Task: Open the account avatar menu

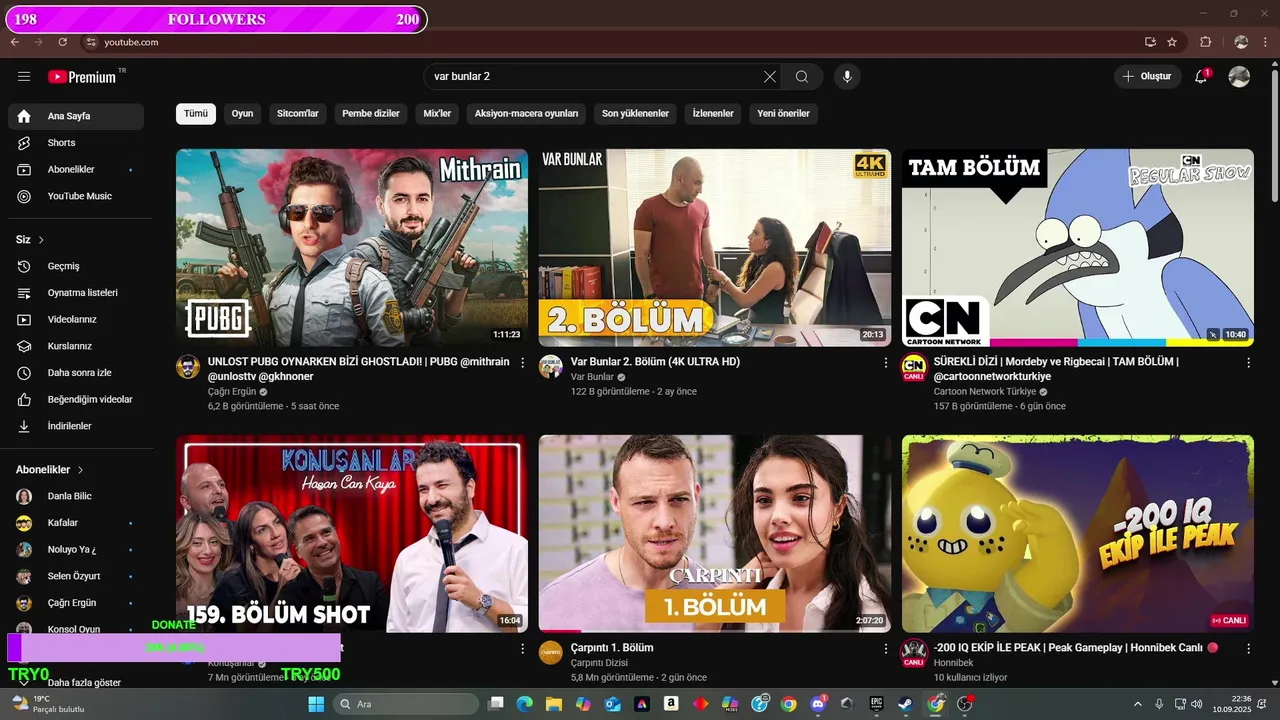Action: coord(1239,76)
